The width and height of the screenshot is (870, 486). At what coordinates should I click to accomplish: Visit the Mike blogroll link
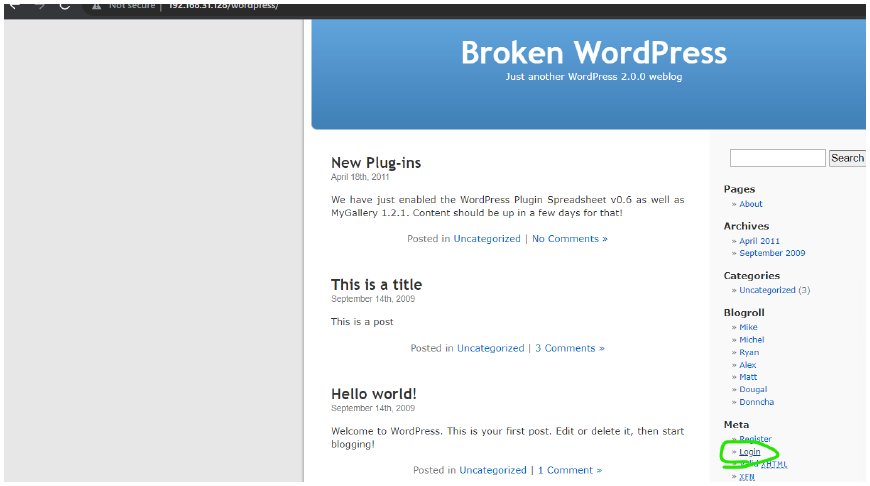pyautogui.click(x=748, y=327)
